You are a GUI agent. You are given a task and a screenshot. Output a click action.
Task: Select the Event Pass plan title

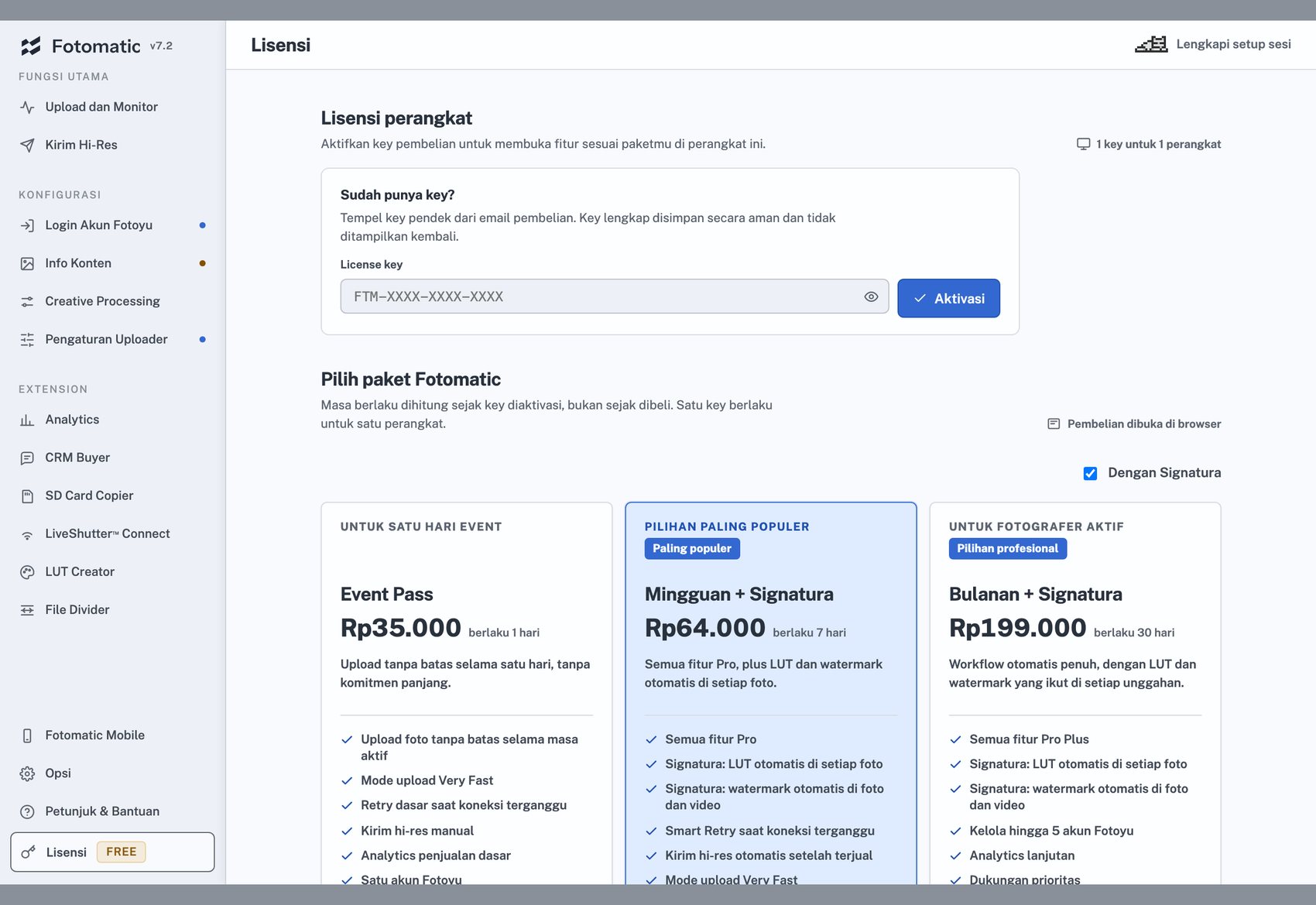(387, 594)
